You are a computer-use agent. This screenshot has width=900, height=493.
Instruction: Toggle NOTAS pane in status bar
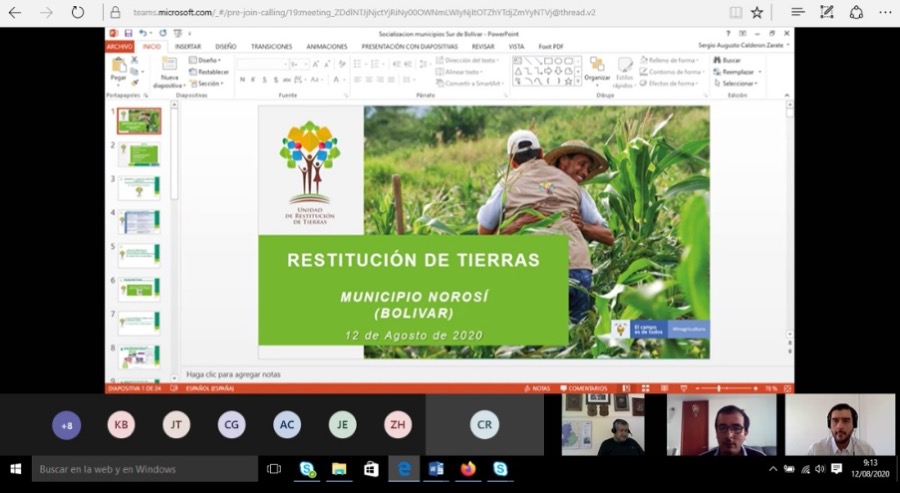538,389
